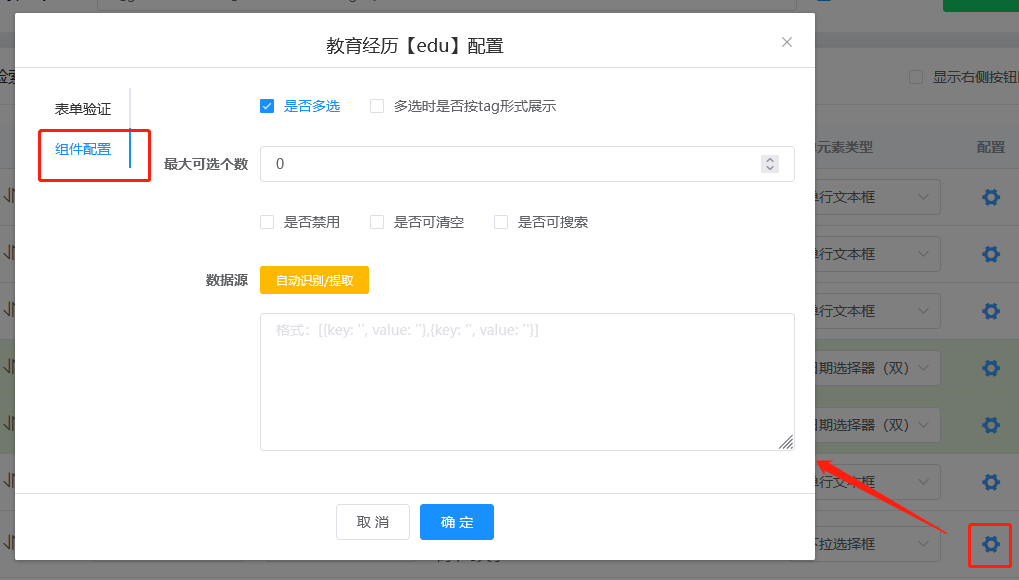Open settings gear for second 日期选择器（双） row
This screenshot has width=1019, height=580.
coord(989,424)
